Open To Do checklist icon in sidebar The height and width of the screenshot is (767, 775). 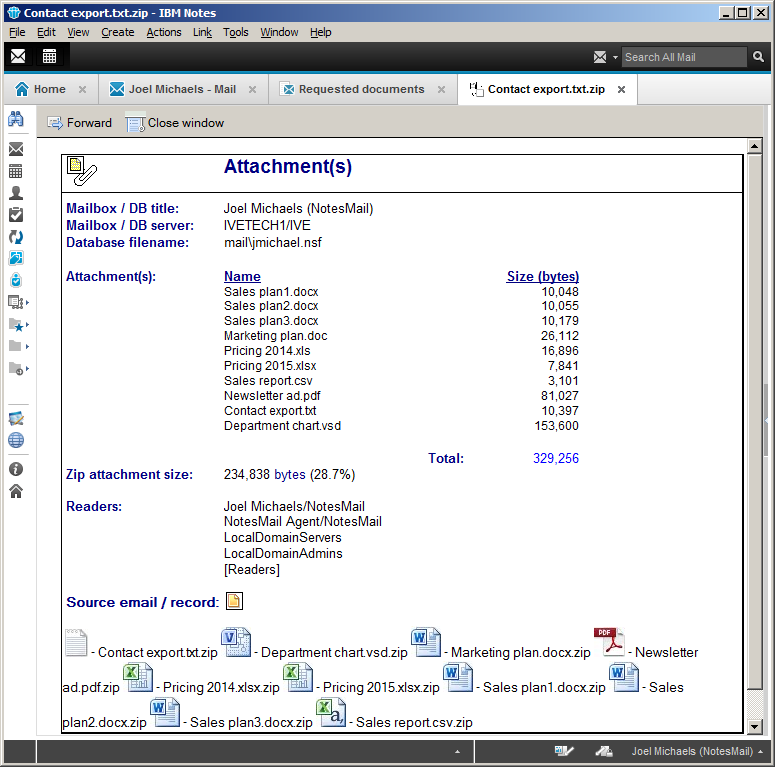[16, 214]
